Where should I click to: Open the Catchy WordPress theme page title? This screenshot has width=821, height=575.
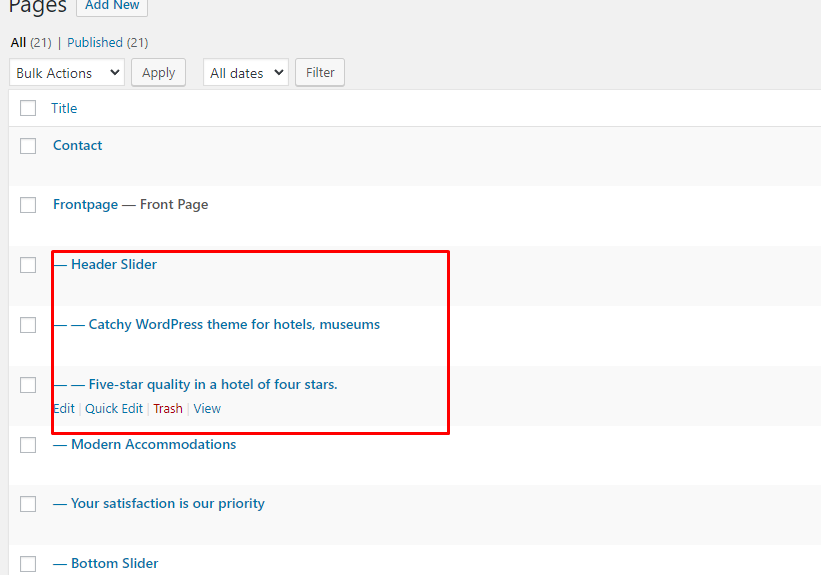pyautogui.click(x=234, y=324)
